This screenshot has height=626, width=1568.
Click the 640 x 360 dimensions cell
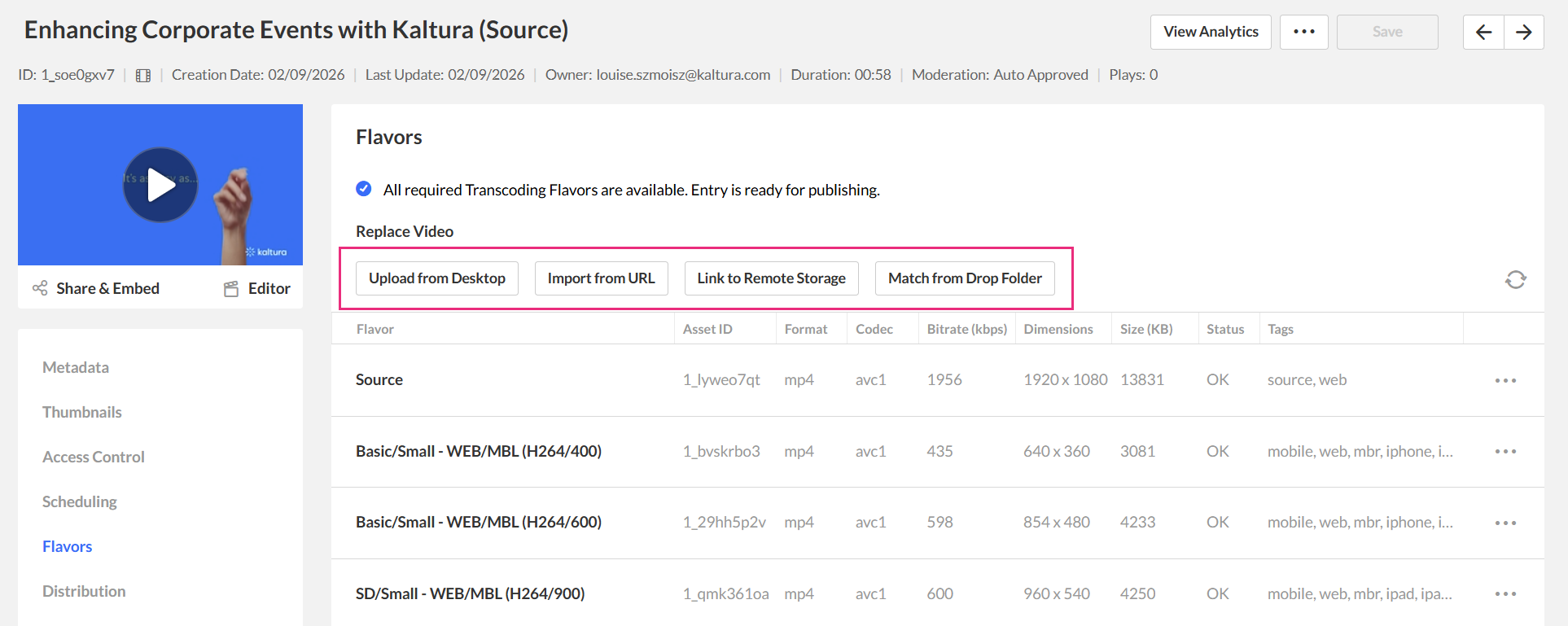click(x=1057, y=451)
